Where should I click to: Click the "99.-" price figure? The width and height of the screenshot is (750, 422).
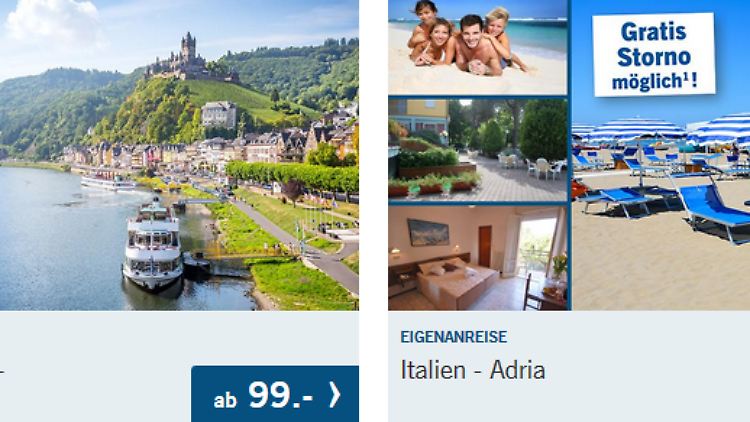[x=280, y=395]
